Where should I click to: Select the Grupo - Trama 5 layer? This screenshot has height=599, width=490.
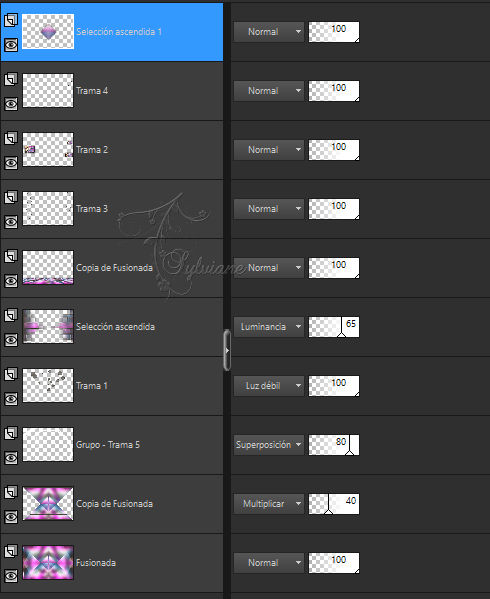point(112,445)
